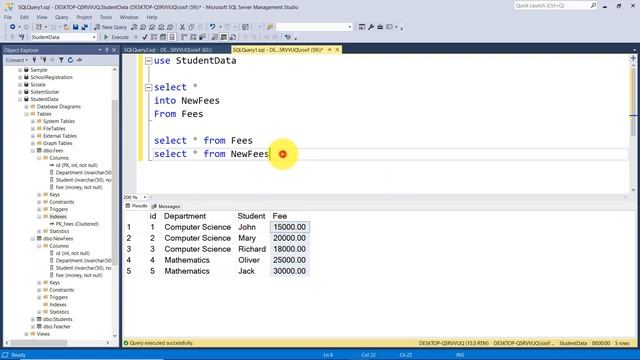Click the Department column header in results

click(x=184, y=216)
